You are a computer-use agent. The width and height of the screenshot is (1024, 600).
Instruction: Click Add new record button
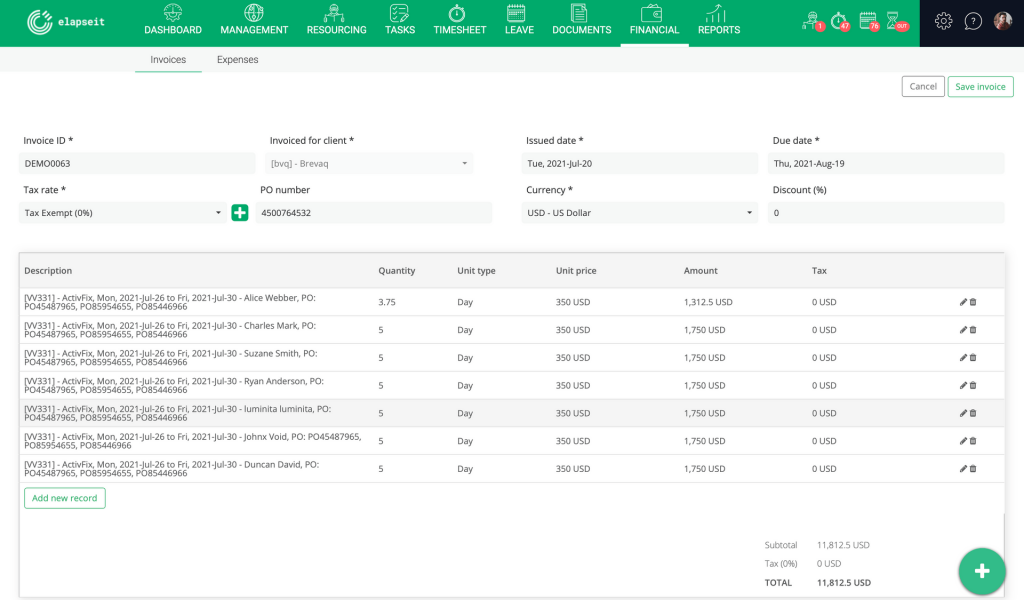point(65,498)
